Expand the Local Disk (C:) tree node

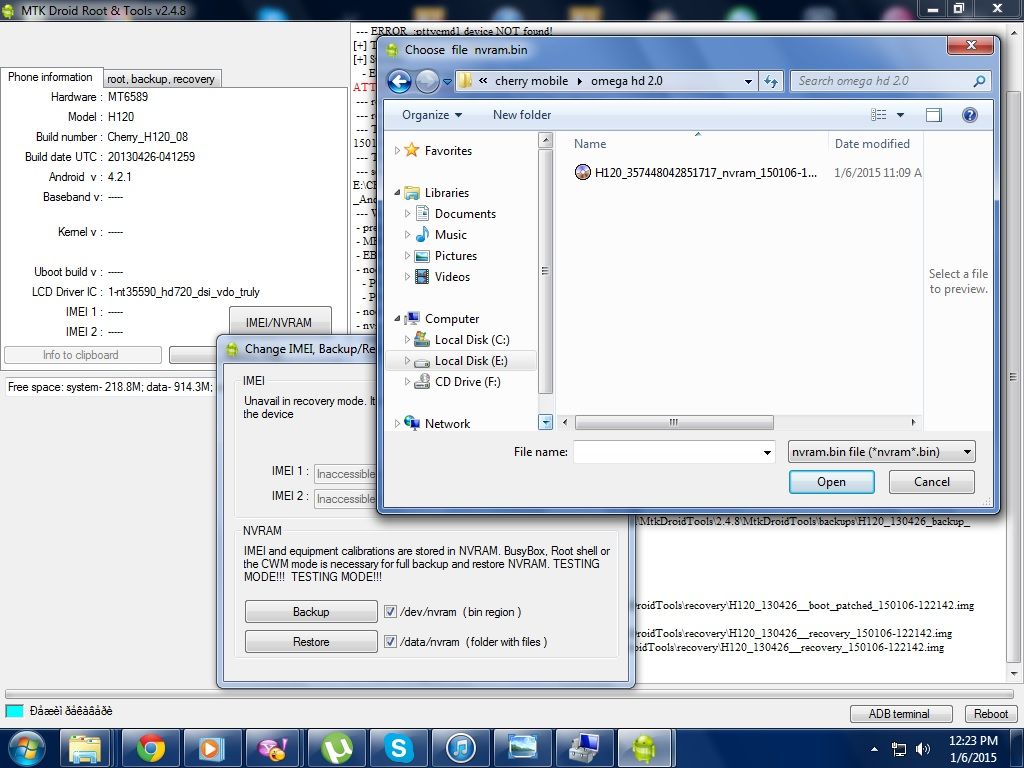[x=408, y=340]
